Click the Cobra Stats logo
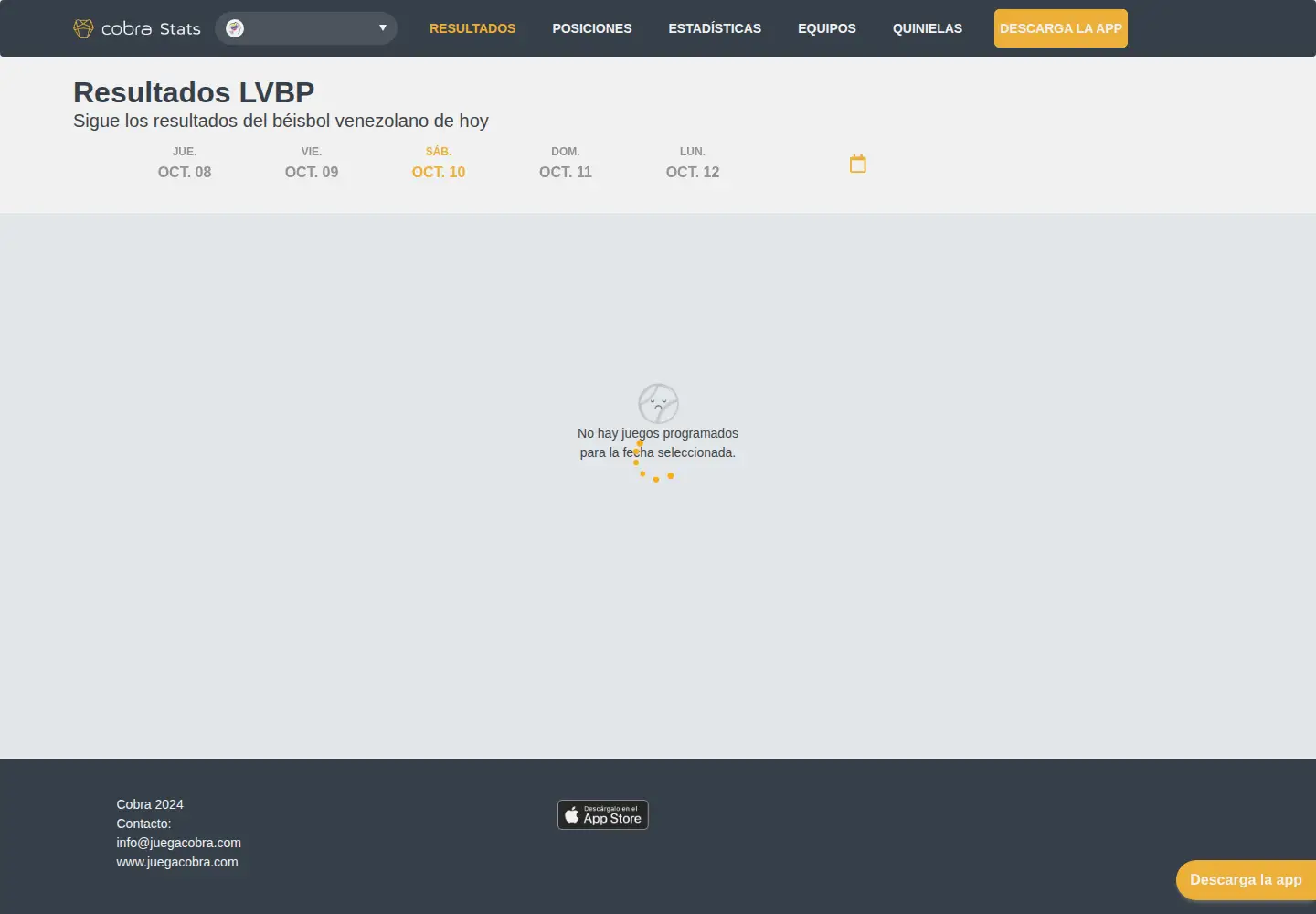1316x914 pixels. point(137,28)
